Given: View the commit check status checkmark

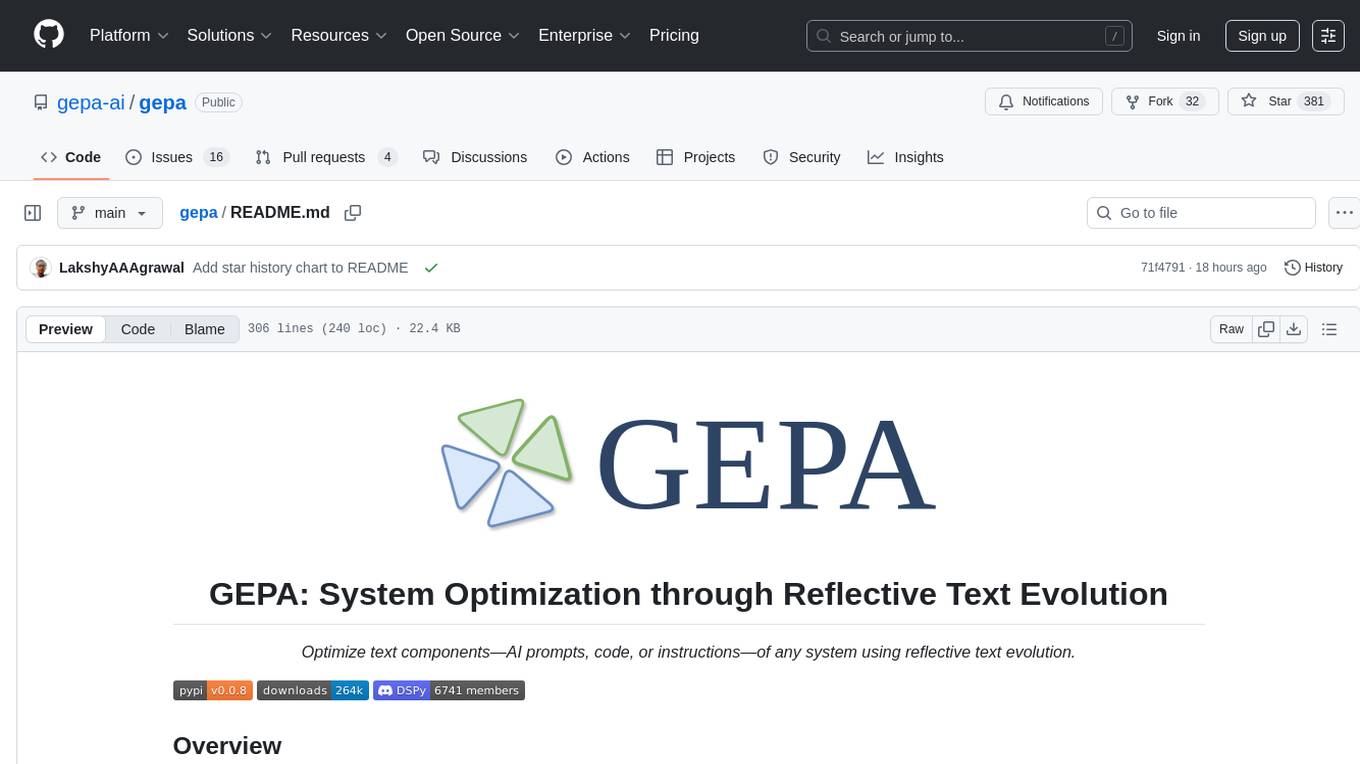Looking at the screenshot, I should [431, 268].
